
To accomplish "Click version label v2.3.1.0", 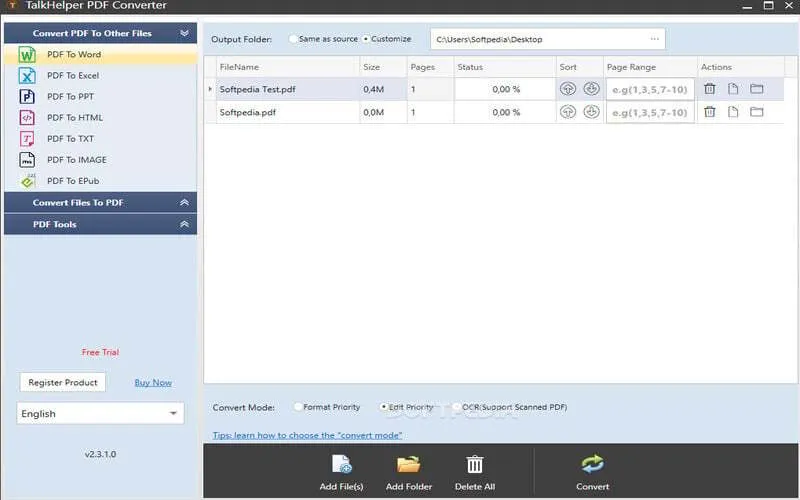I will coord(100,454).
